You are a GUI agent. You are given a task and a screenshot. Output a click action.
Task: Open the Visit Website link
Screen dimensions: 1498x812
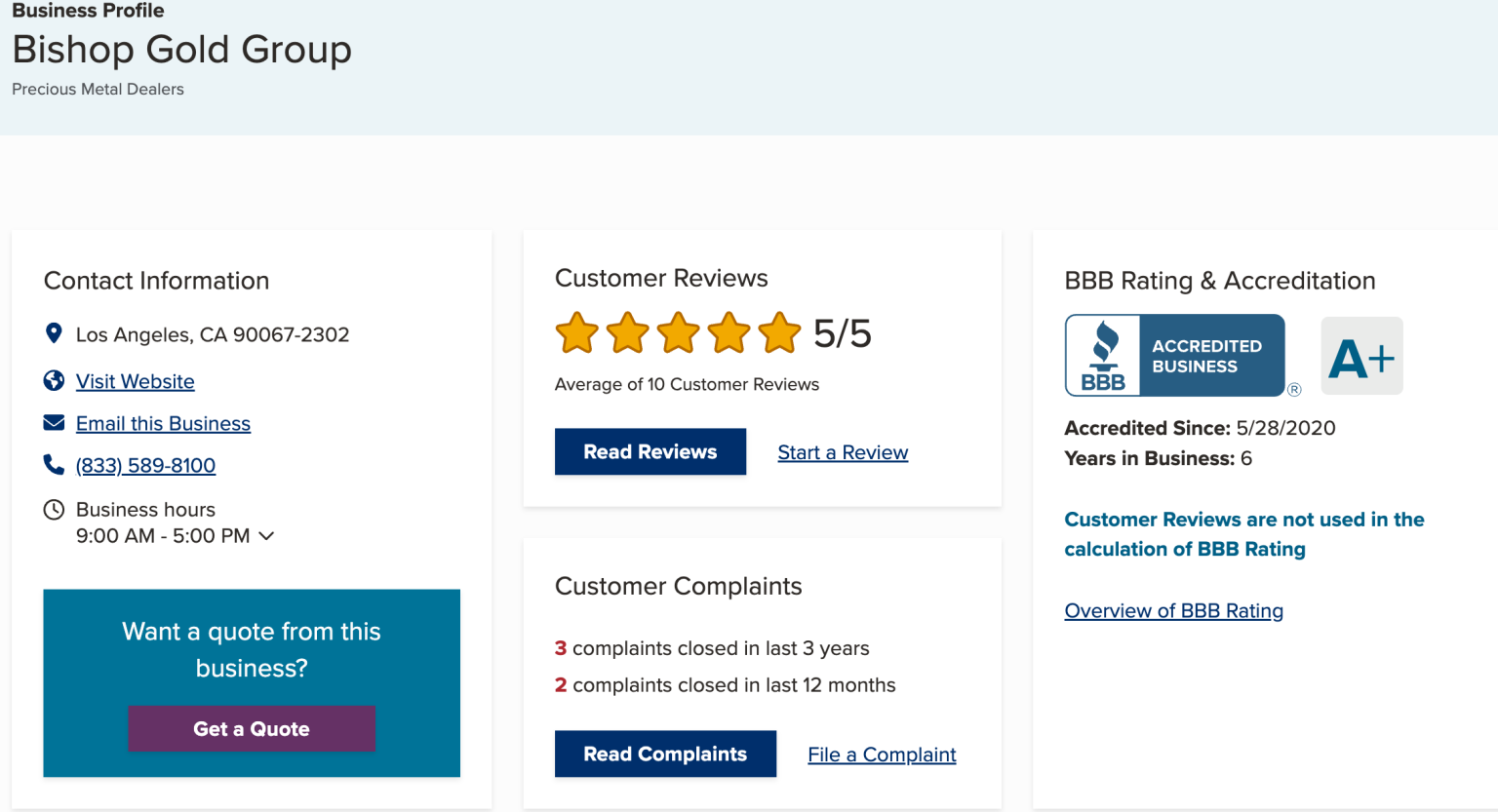tap(136, 381)
